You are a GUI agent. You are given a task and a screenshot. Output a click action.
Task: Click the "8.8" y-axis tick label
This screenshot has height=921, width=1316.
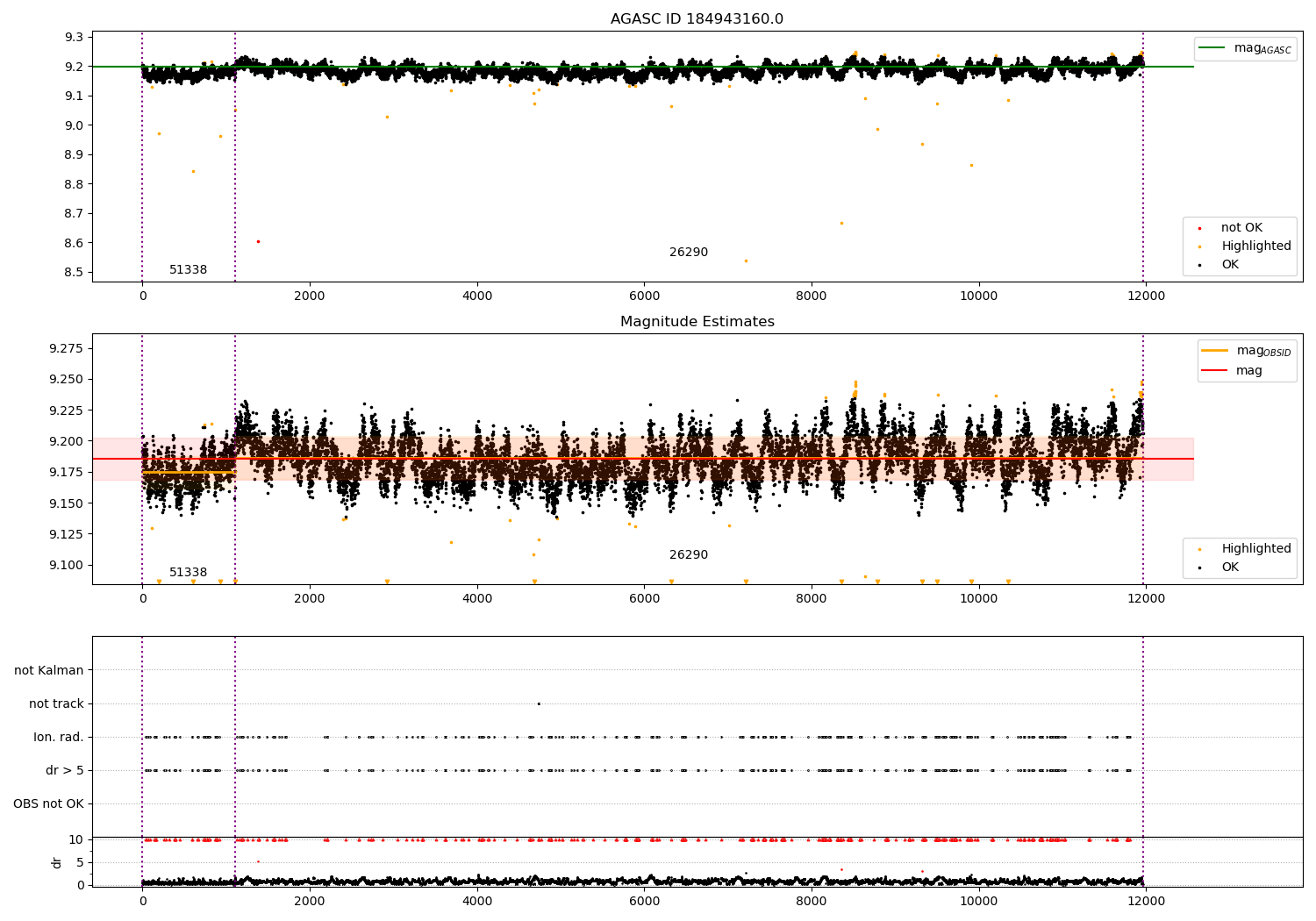click(x=75, y=184)
